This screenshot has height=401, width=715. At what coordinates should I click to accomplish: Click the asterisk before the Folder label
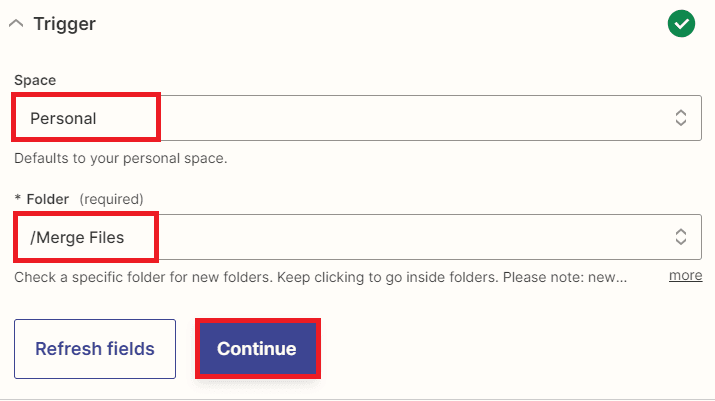pos(17,198)
